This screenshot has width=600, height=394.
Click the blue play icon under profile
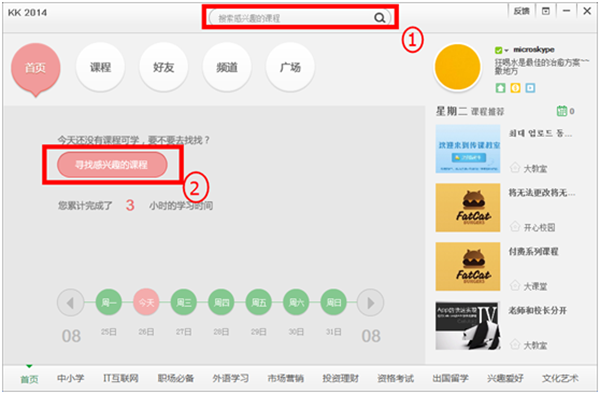(x=530, y=88)
